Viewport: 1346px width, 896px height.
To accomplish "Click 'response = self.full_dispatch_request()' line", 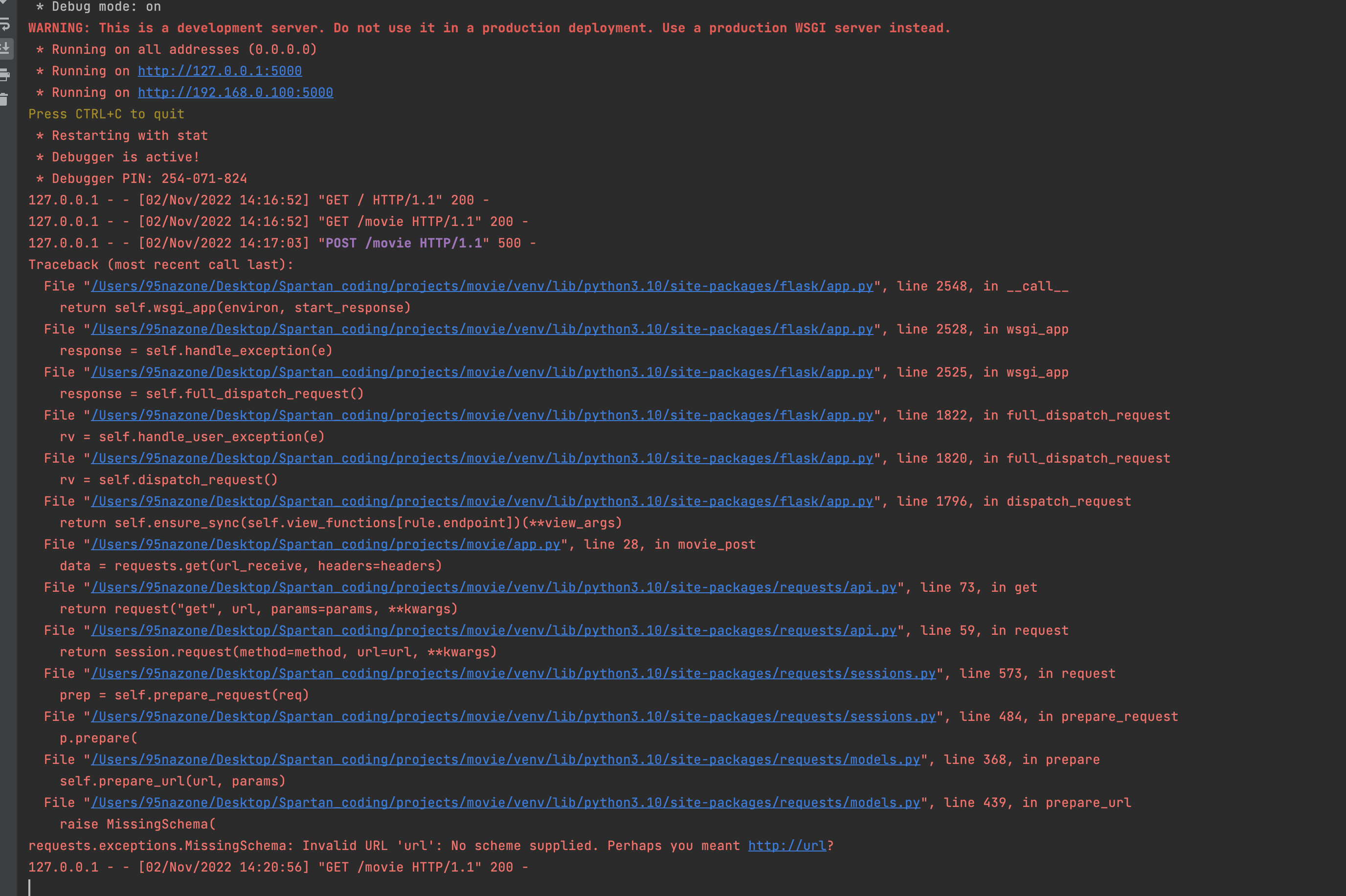I will 212,394.
